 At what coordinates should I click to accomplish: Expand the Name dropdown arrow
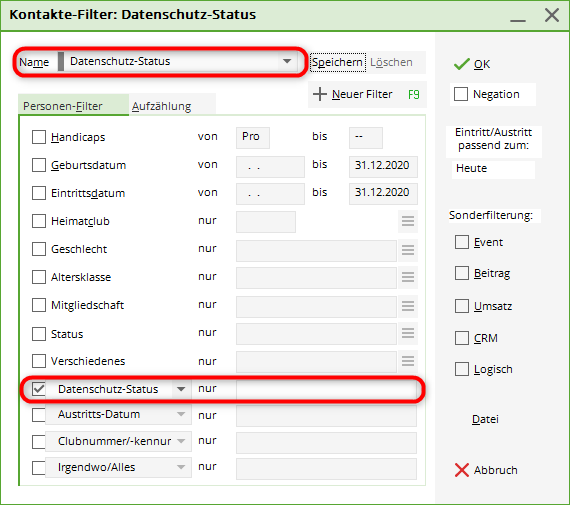tap(287, 61)
